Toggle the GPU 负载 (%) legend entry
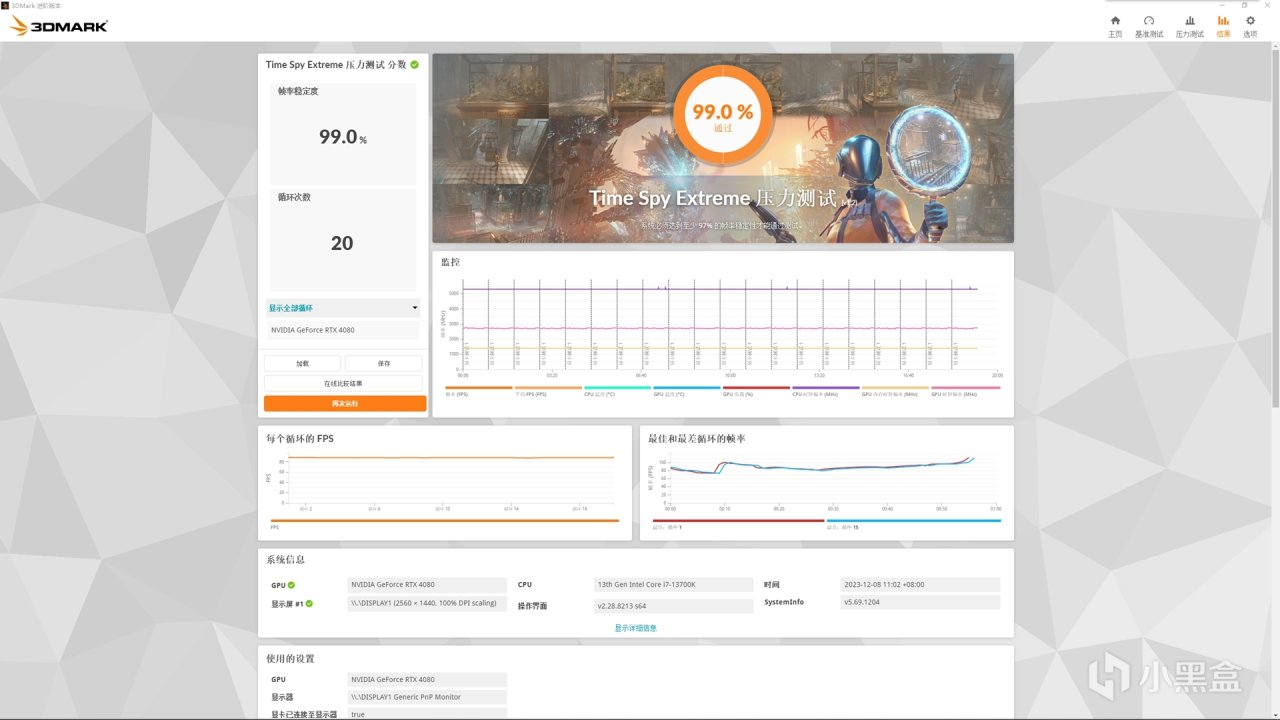The image size is (1280, 720). coord(756,391)
